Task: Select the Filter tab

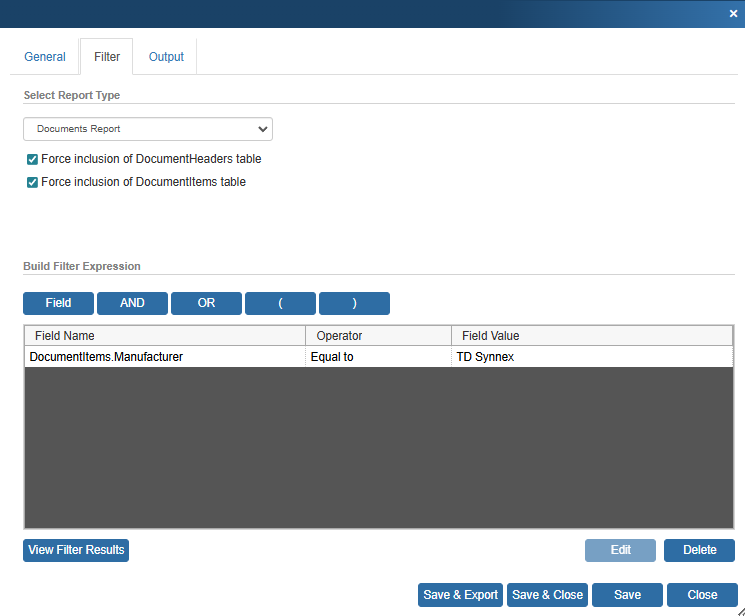Action: 107,57
